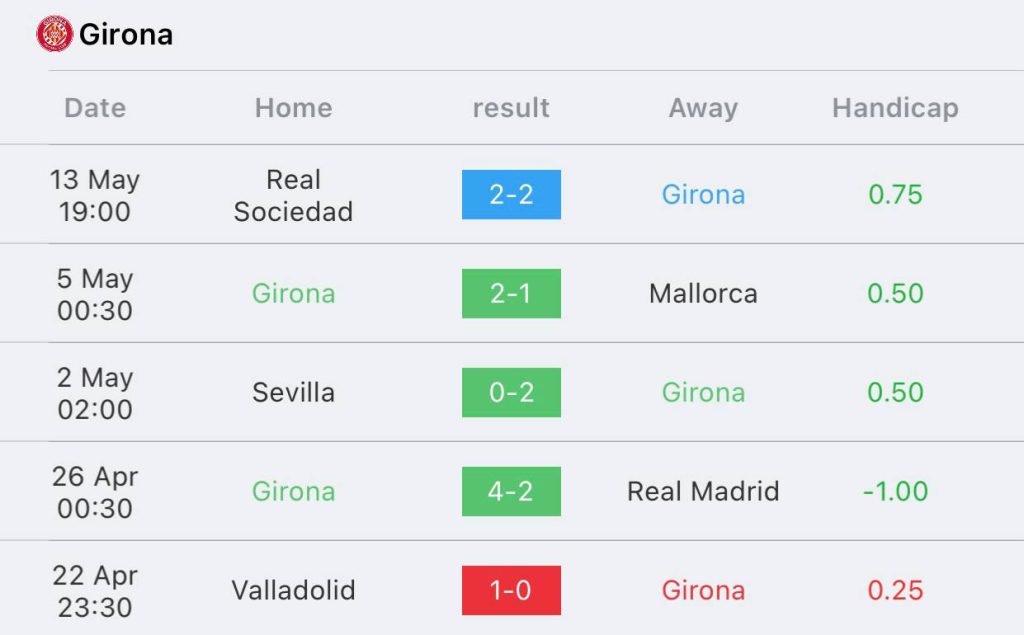Open Valladolid team link
Screen dimensions: 1024x635
293,591
